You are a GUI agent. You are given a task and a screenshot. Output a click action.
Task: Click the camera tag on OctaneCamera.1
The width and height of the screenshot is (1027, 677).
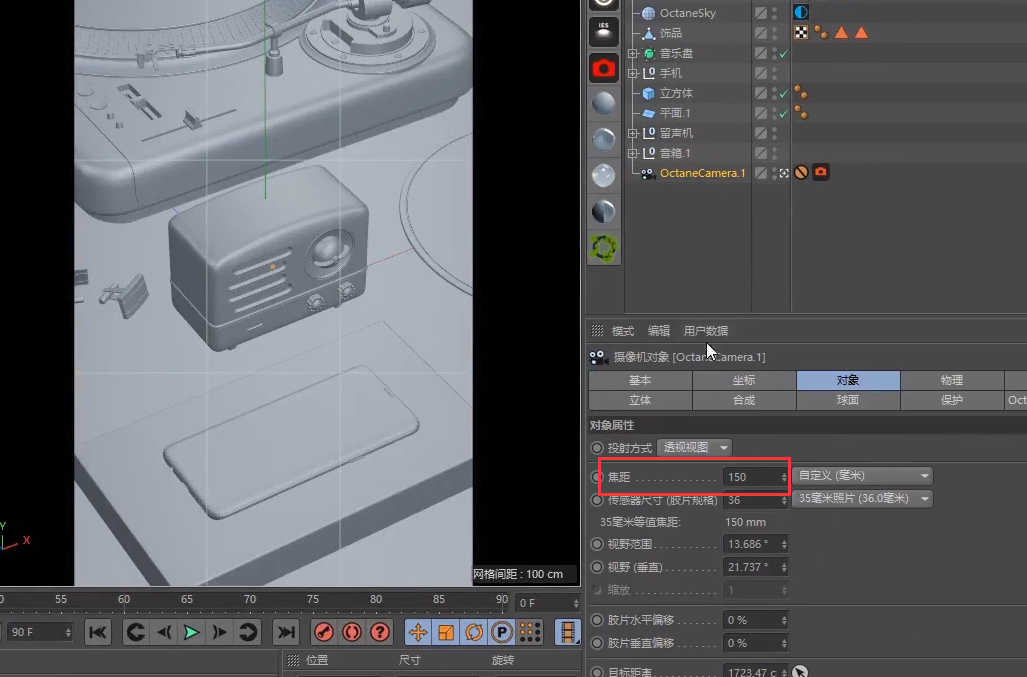coord(821,173)
